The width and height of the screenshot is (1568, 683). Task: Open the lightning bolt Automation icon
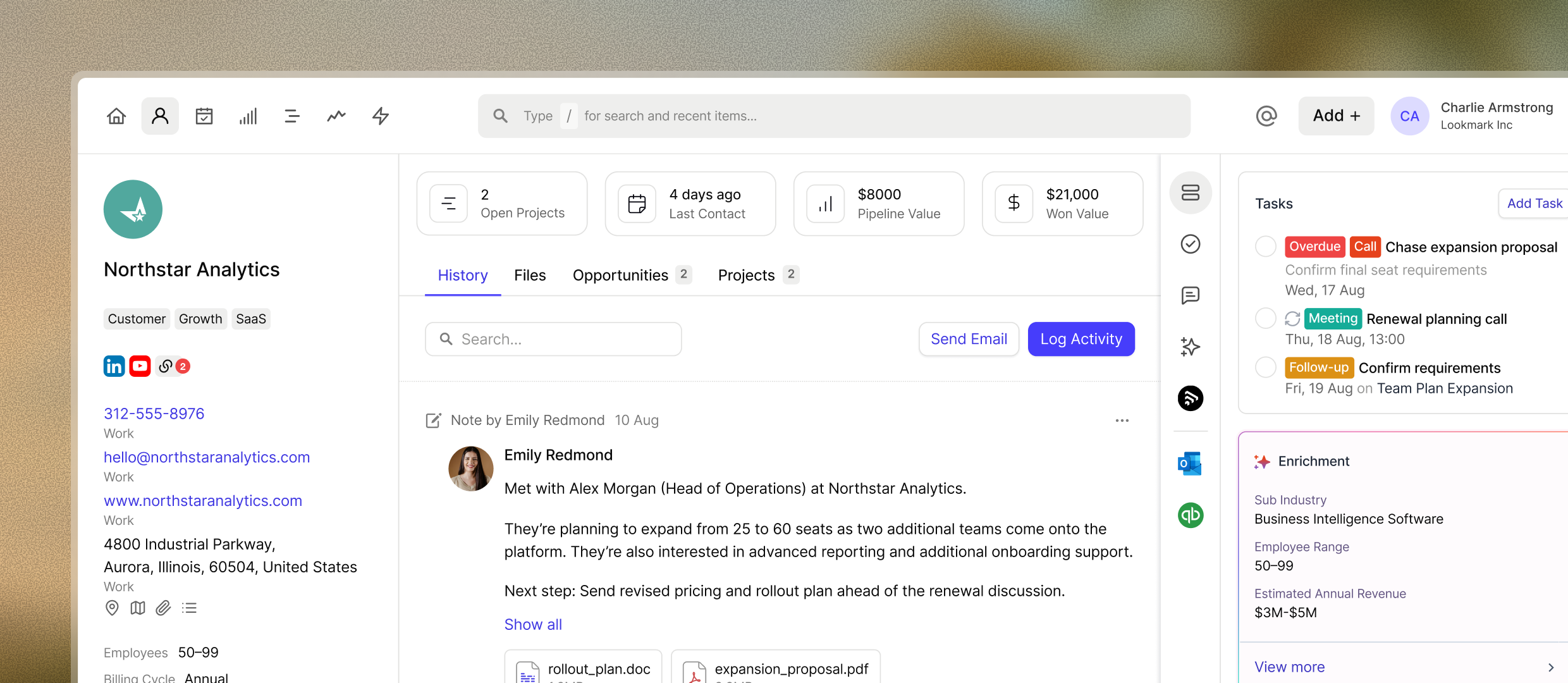point(381,116)
